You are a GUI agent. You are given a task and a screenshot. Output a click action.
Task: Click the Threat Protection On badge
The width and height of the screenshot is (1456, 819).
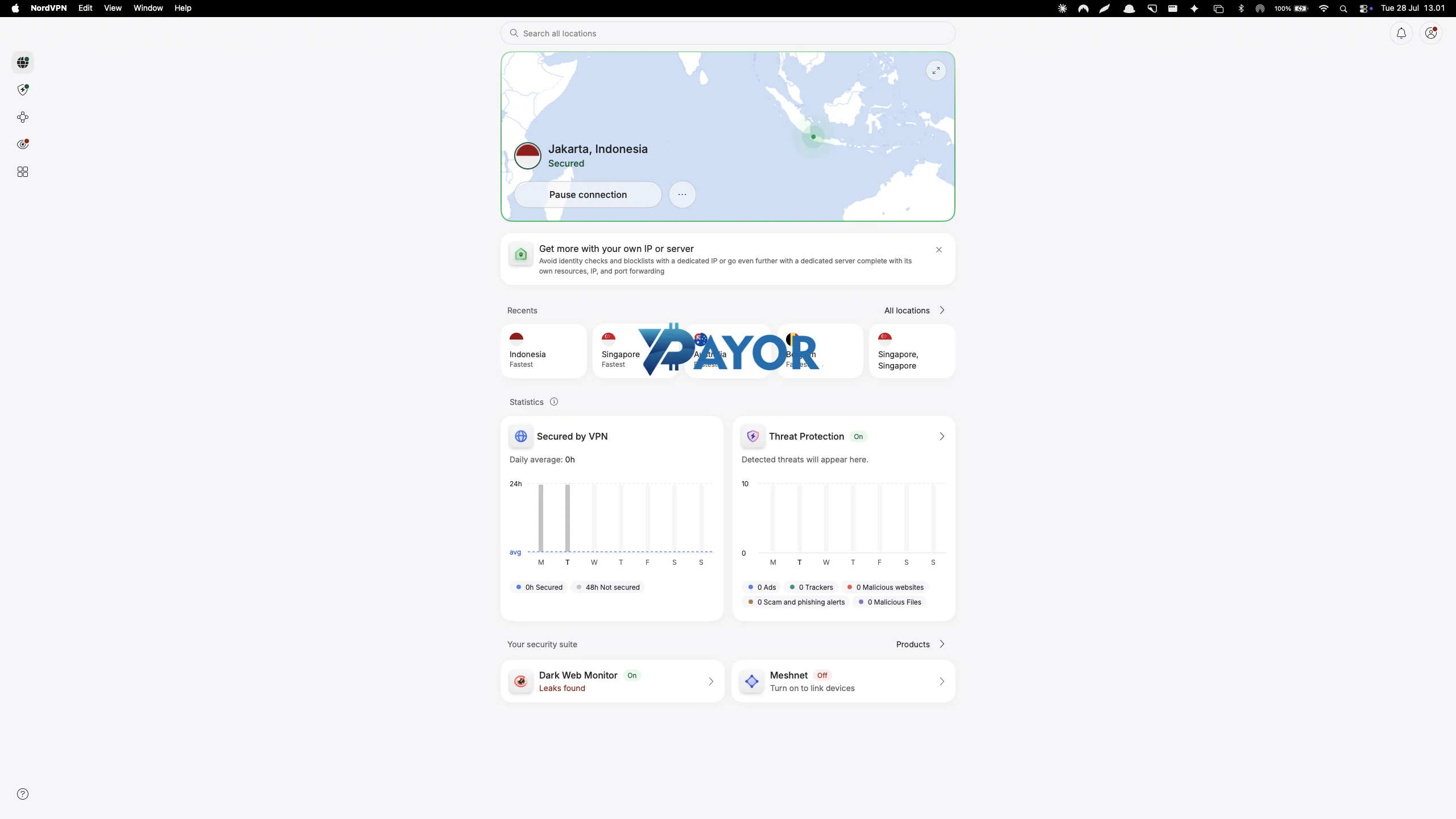tap(858, 437)
